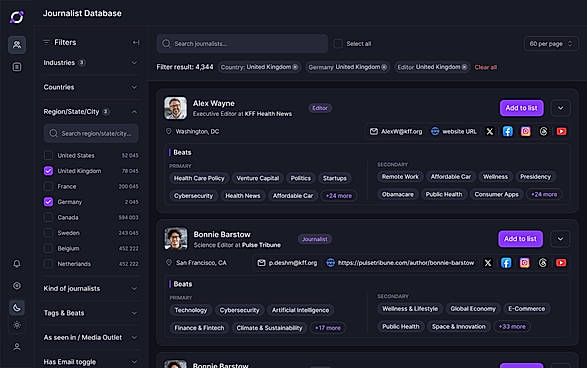Check the France region checkbox
Viewport: 587px width, 368px height.
[x=48, y=186]
